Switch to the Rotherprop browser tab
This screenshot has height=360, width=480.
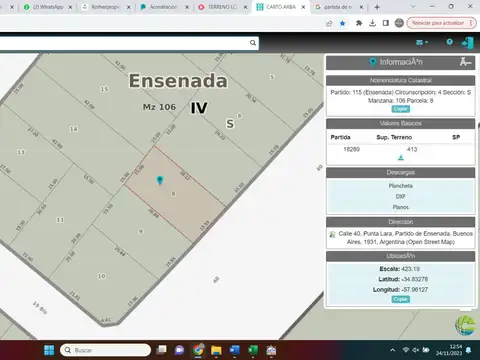click(105, 7)
